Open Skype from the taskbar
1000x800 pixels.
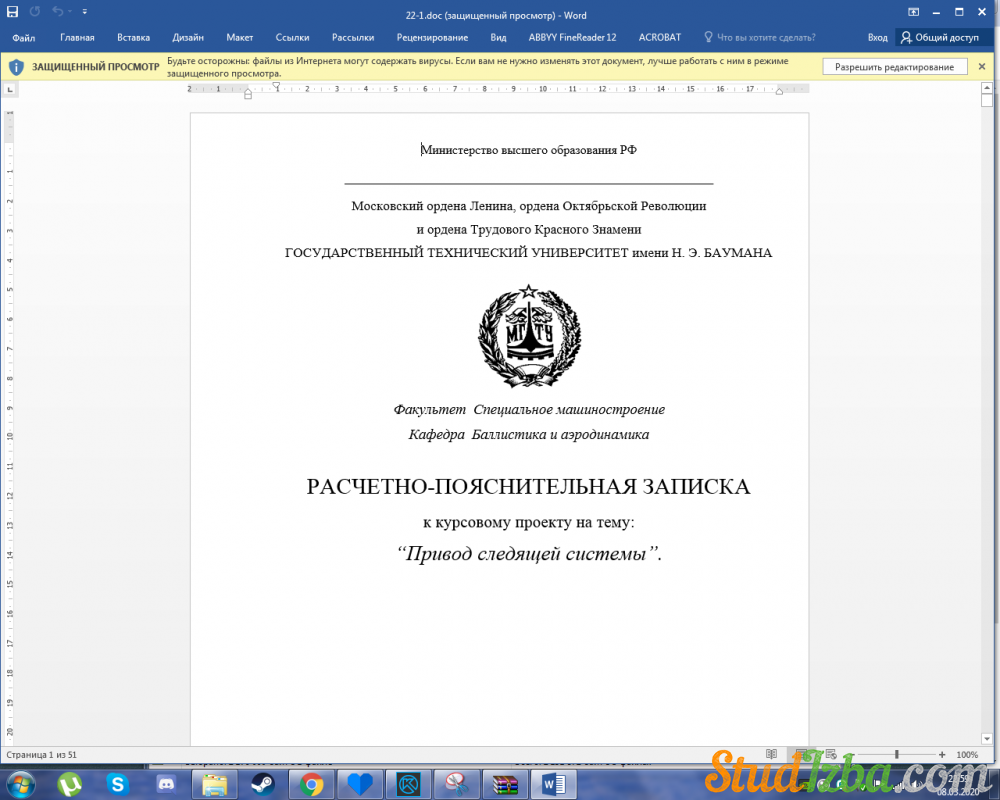pyautogui.click(x=117, y=784)
